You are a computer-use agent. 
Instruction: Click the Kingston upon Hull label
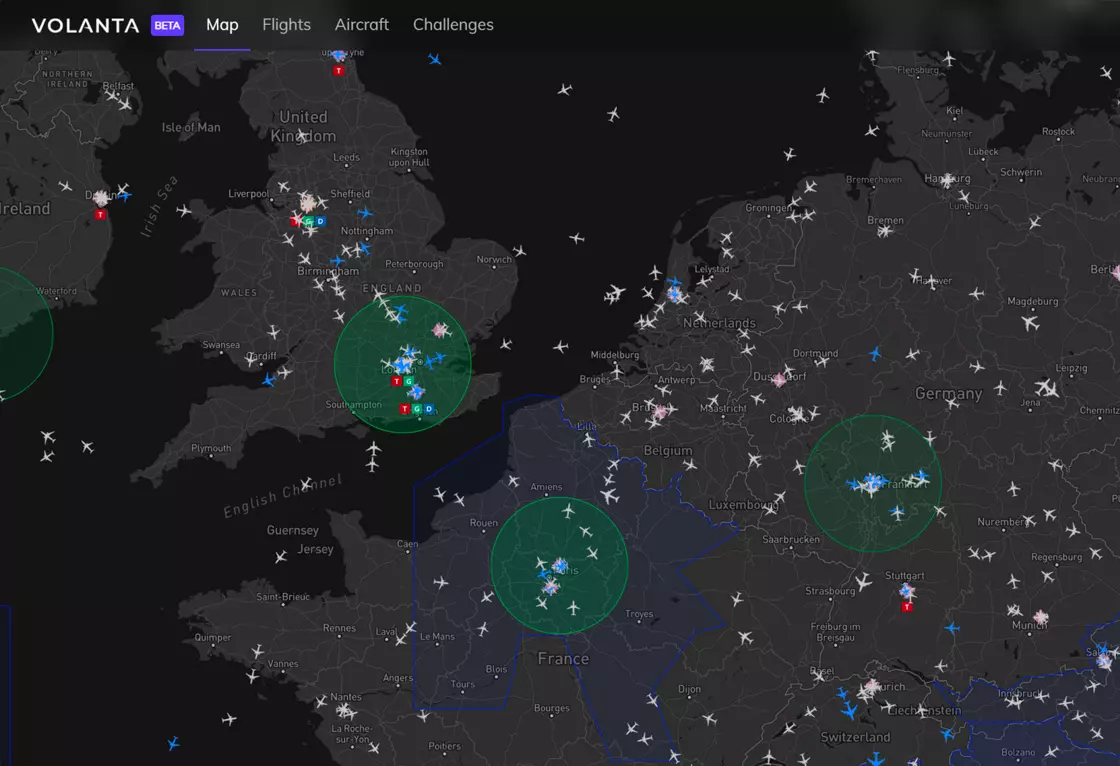point(409,157)
